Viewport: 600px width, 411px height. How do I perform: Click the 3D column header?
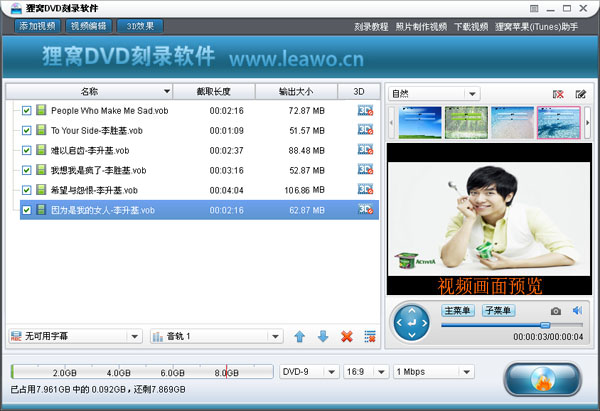click(359, 91)
